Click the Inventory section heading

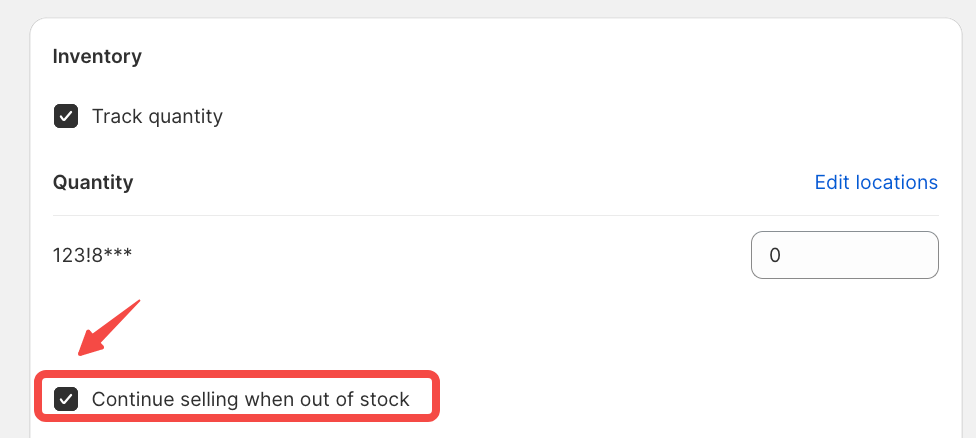97,56
